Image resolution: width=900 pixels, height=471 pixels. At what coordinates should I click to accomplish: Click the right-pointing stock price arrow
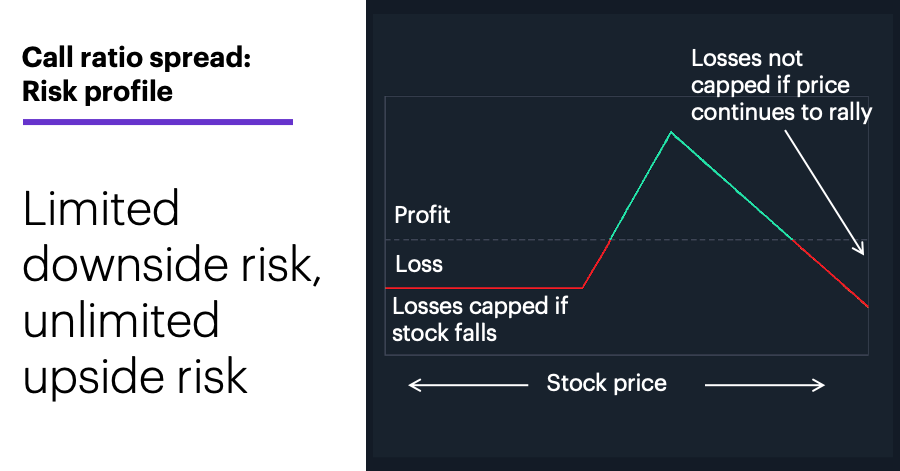click(x=765, y=385)
